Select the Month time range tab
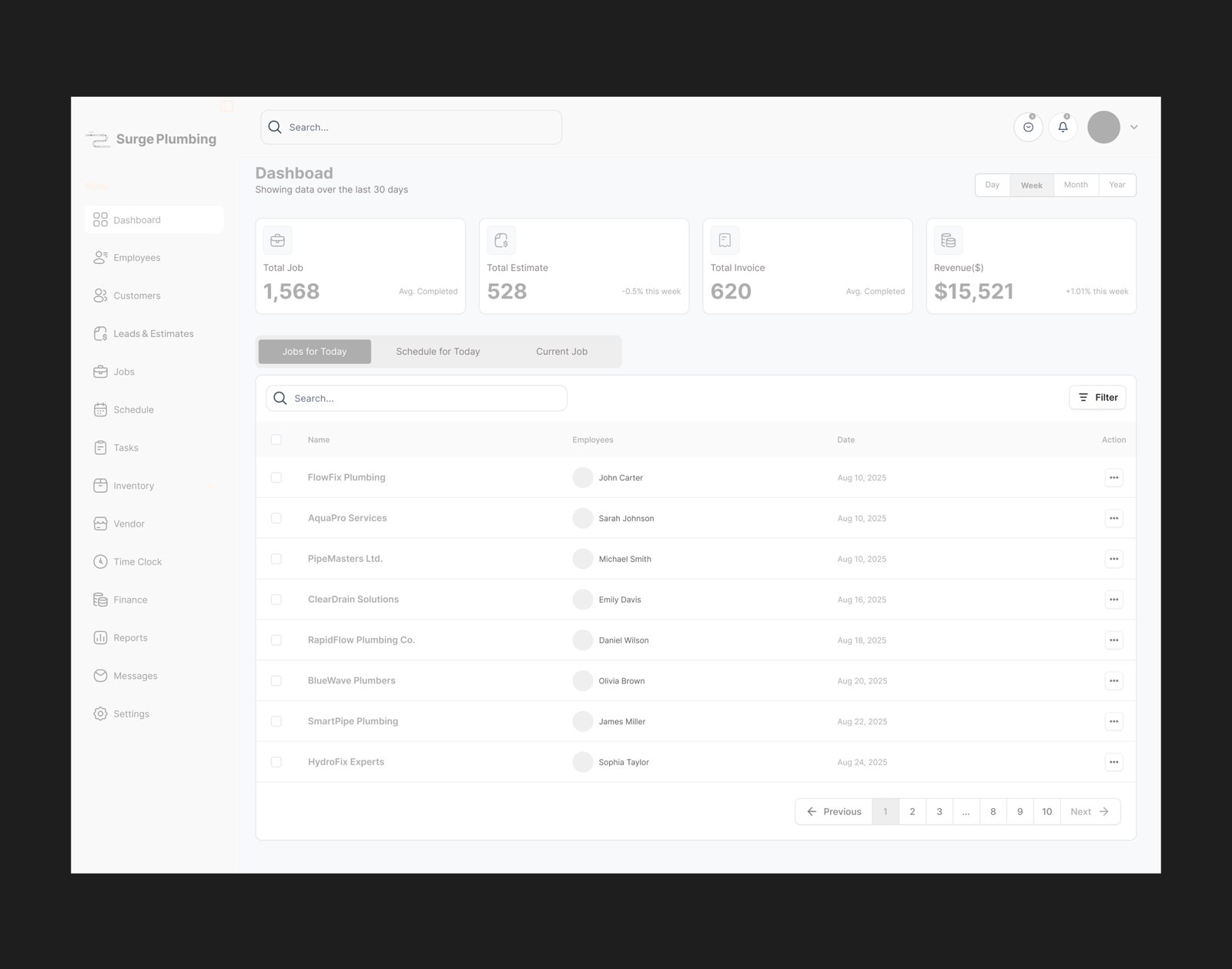 click(x=1076, y=185)
